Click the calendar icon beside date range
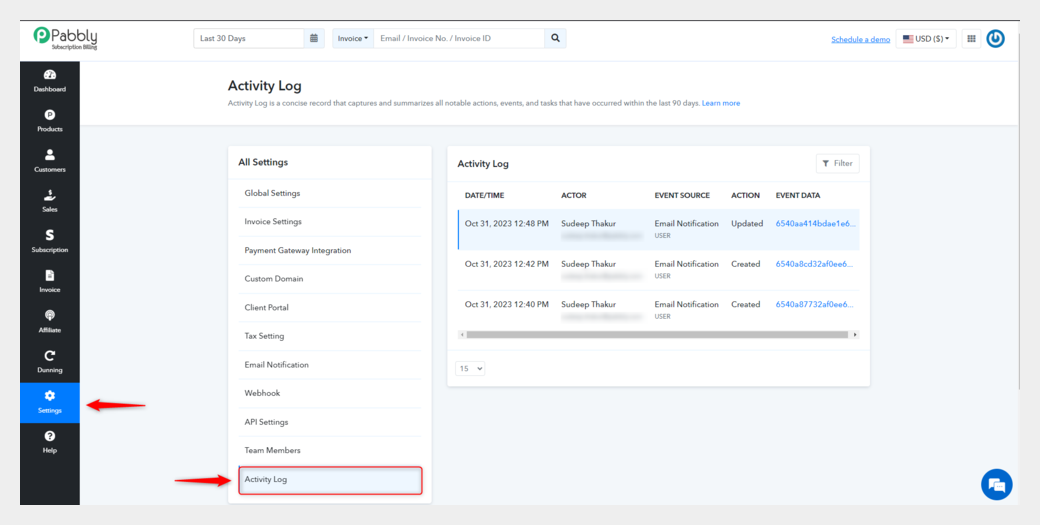Image resolution: width=1040 pixels, height=525 pixels. [314, 38]
